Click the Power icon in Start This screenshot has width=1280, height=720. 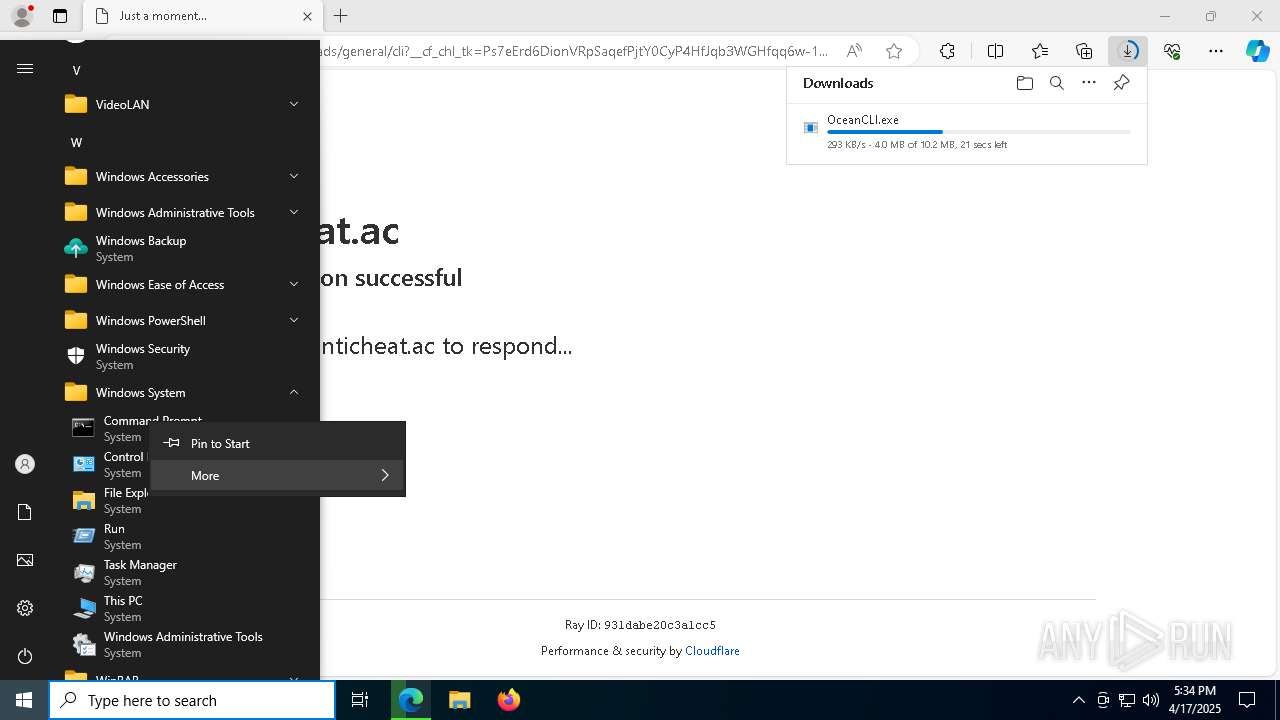pos(25,656)
